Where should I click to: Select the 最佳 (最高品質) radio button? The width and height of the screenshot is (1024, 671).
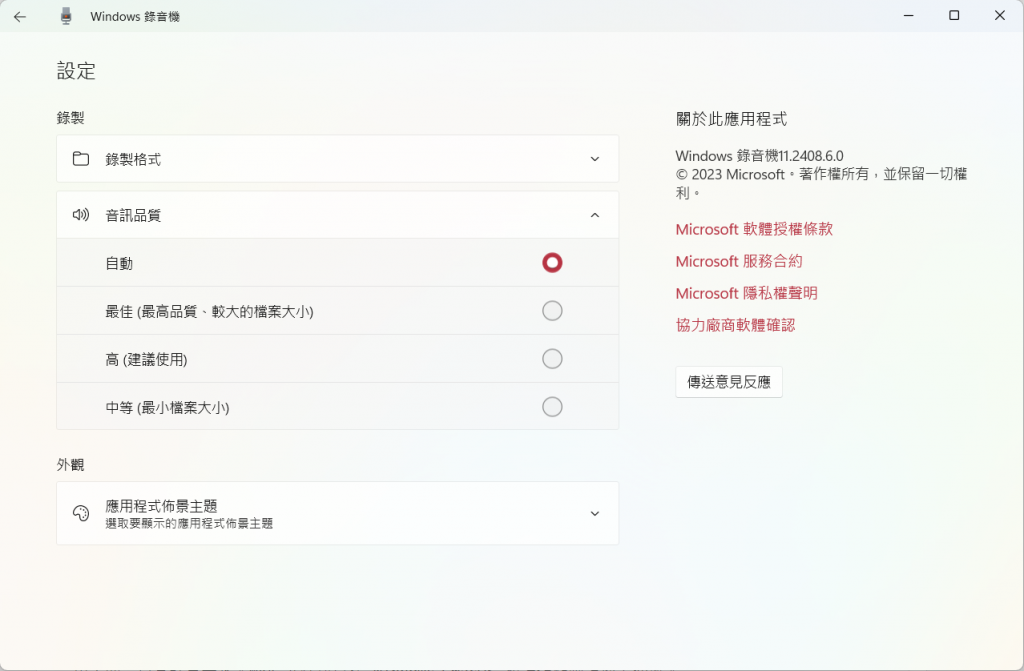(552, 311)
